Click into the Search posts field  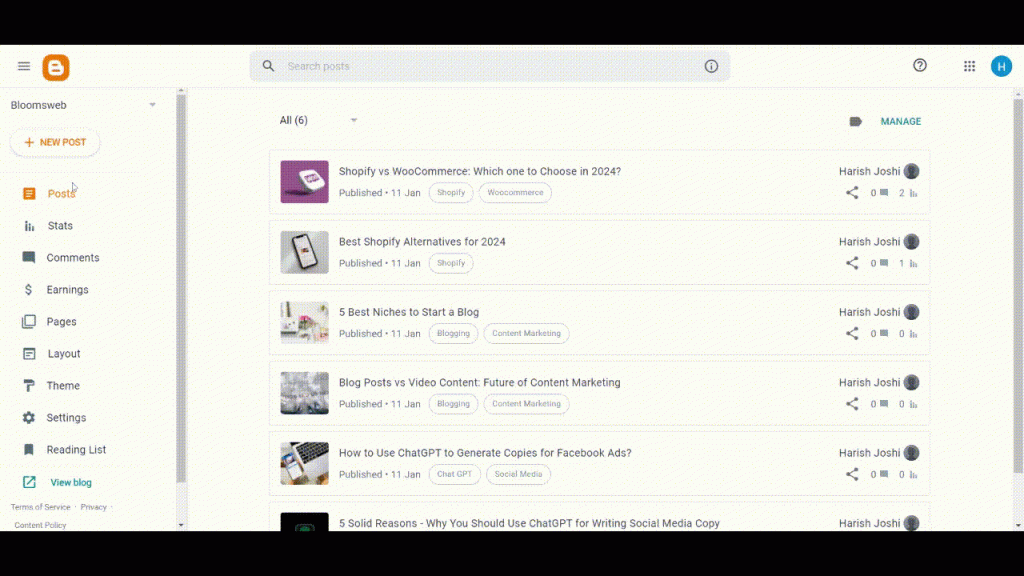490,66
